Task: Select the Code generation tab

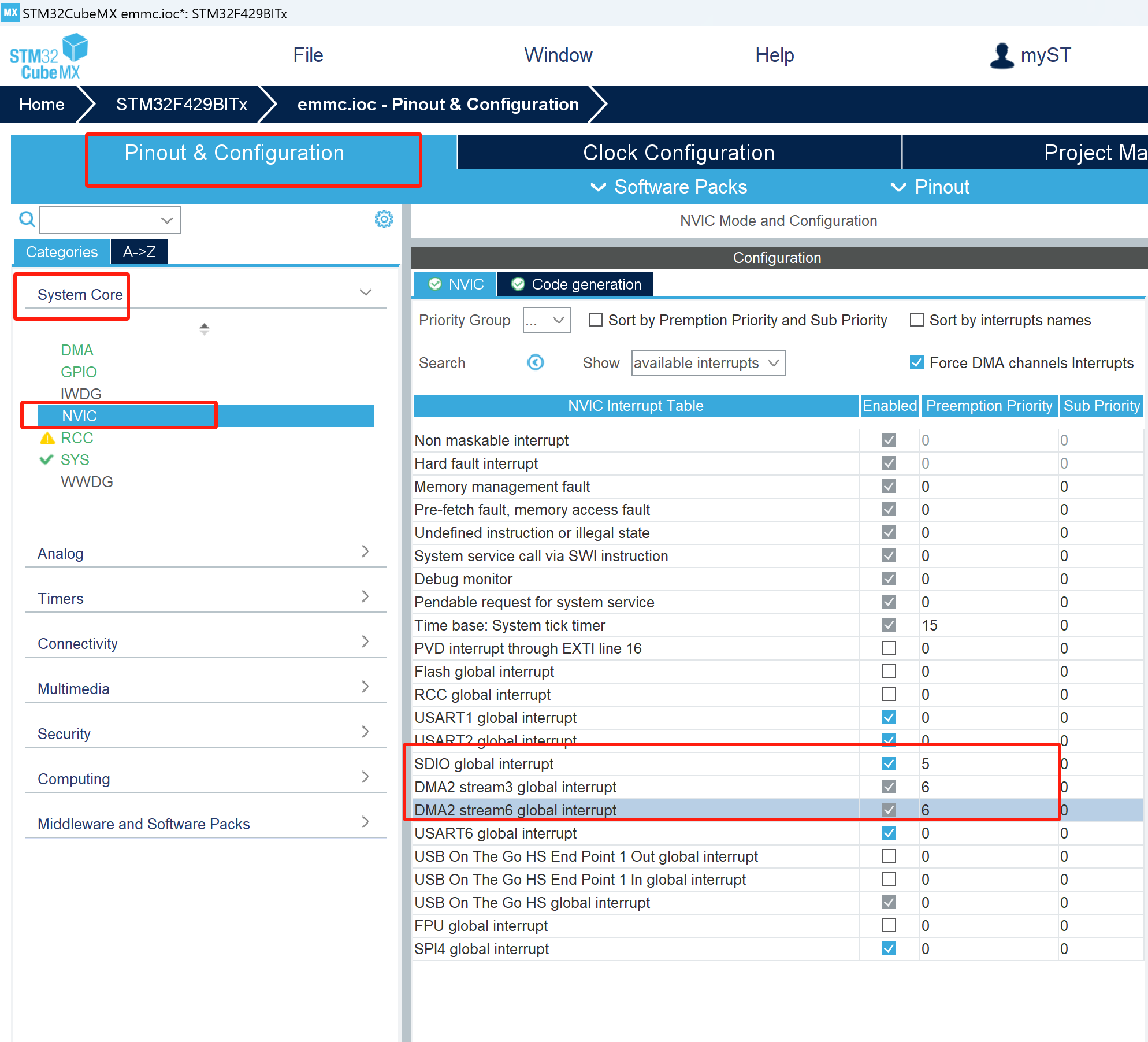Action: click(575, 284)
